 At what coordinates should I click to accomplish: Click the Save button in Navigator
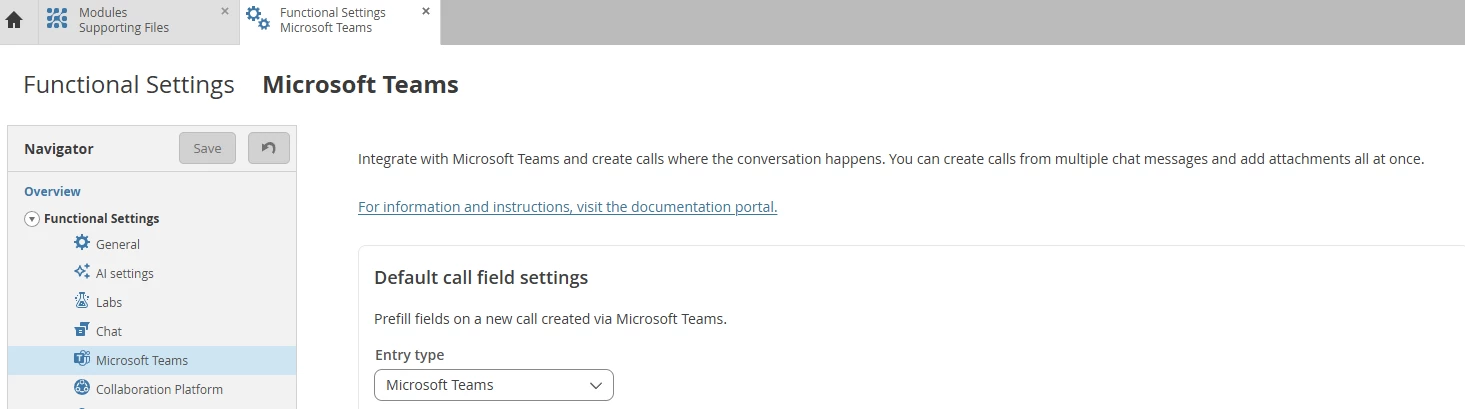tap(207, 148)
